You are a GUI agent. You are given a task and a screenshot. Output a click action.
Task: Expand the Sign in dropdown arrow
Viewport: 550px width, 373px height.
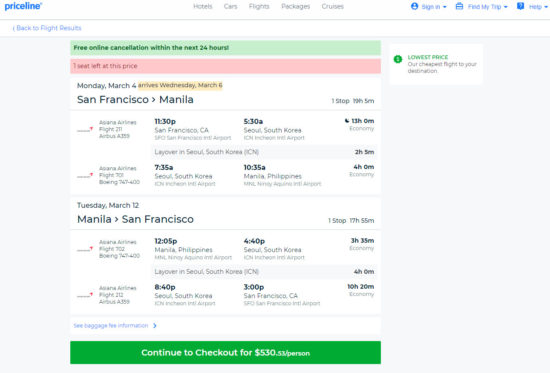[x=445, y=7]
